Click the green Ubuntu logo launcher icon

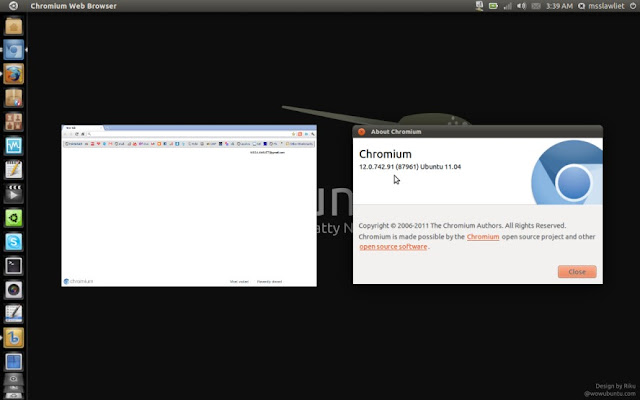(x=13, y=218)
